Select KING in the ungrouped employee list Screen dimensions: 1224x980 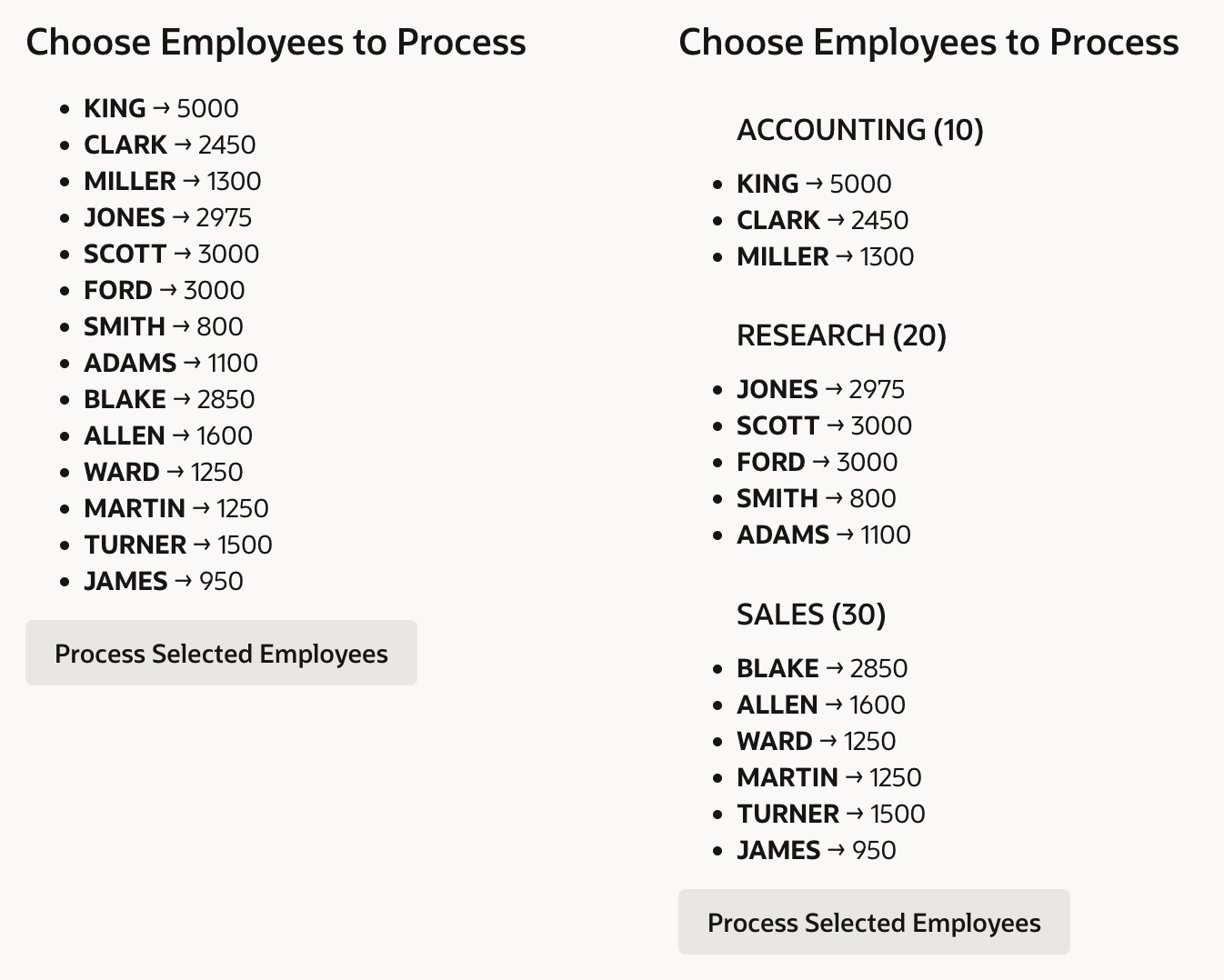pos(161,108)
